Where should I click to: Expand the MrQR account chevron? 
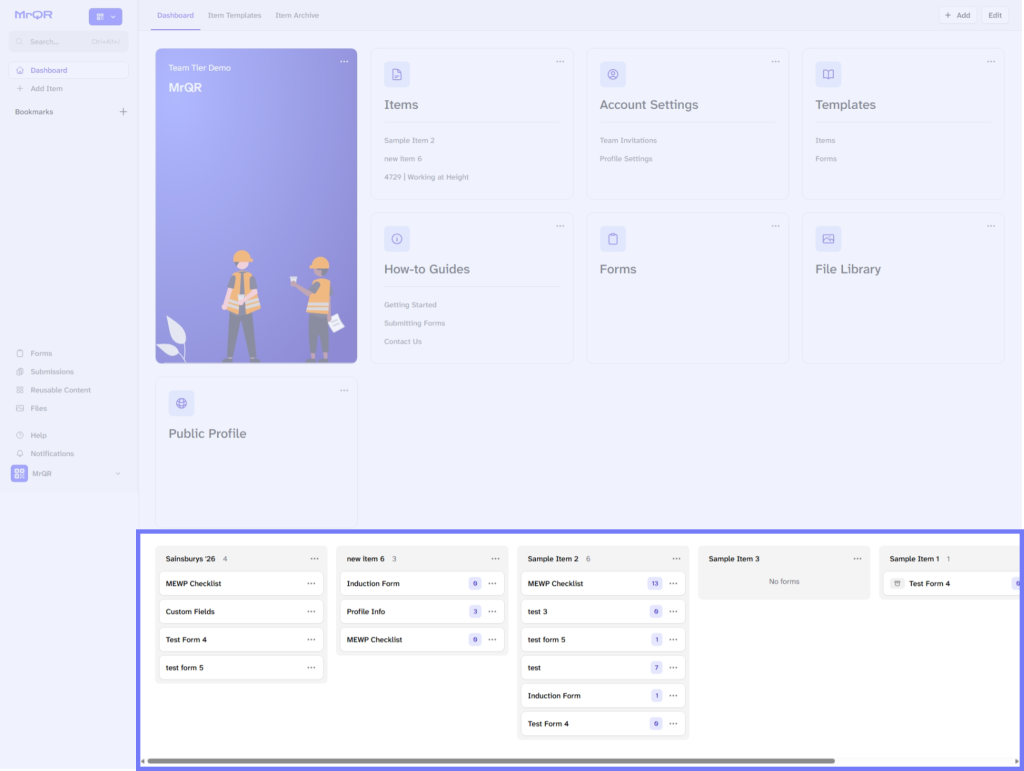point(118,473)
